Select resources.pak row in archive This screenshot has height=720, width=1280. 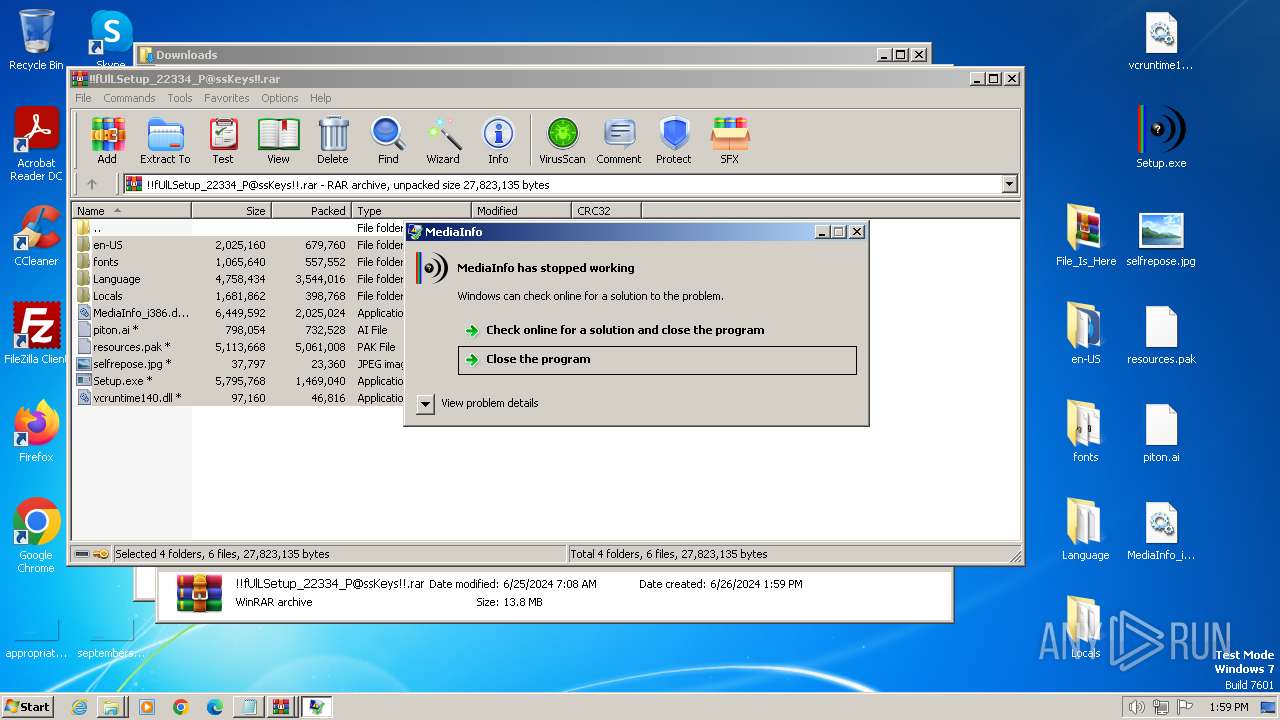click(239, 347)
